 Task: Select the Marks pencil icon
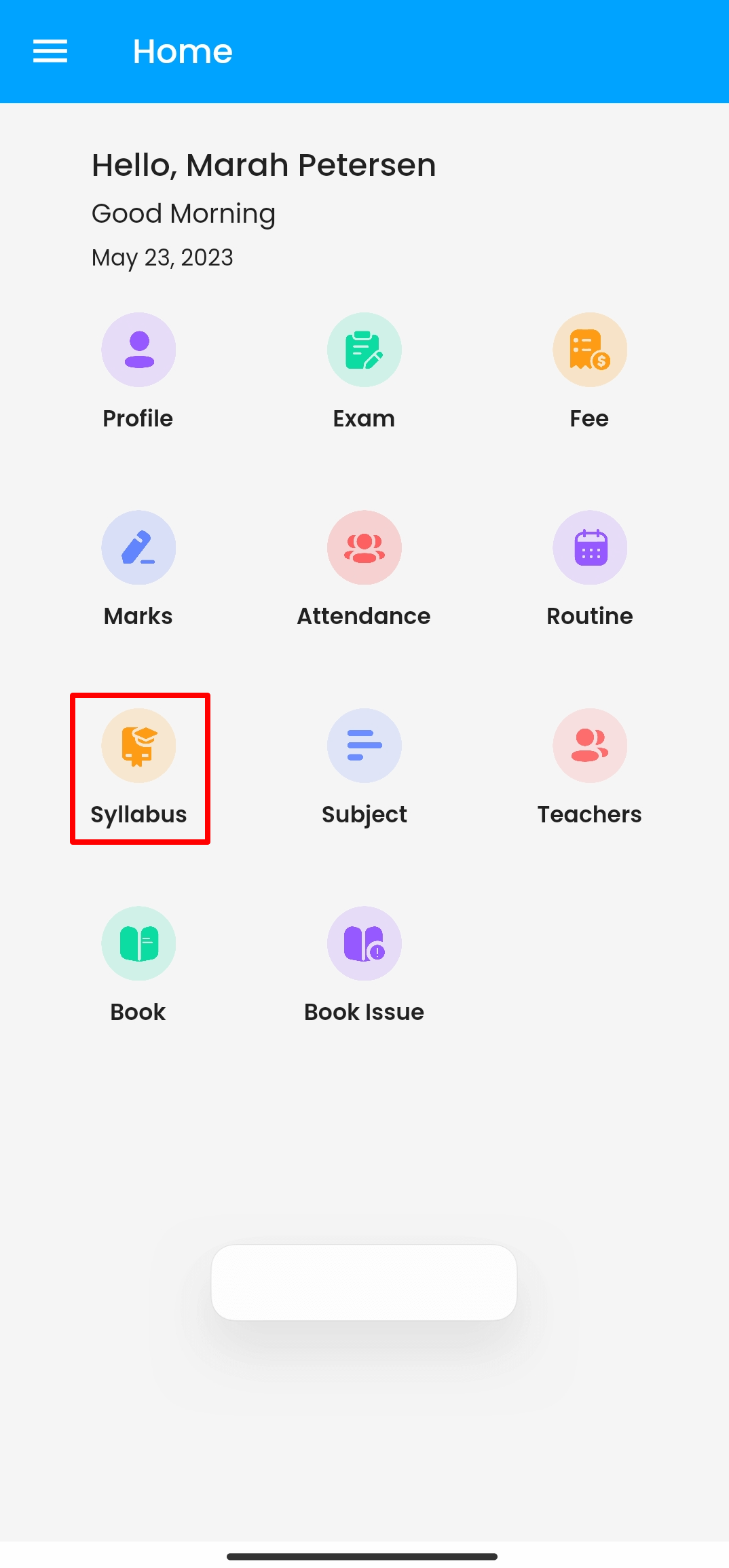click(138, 547)
